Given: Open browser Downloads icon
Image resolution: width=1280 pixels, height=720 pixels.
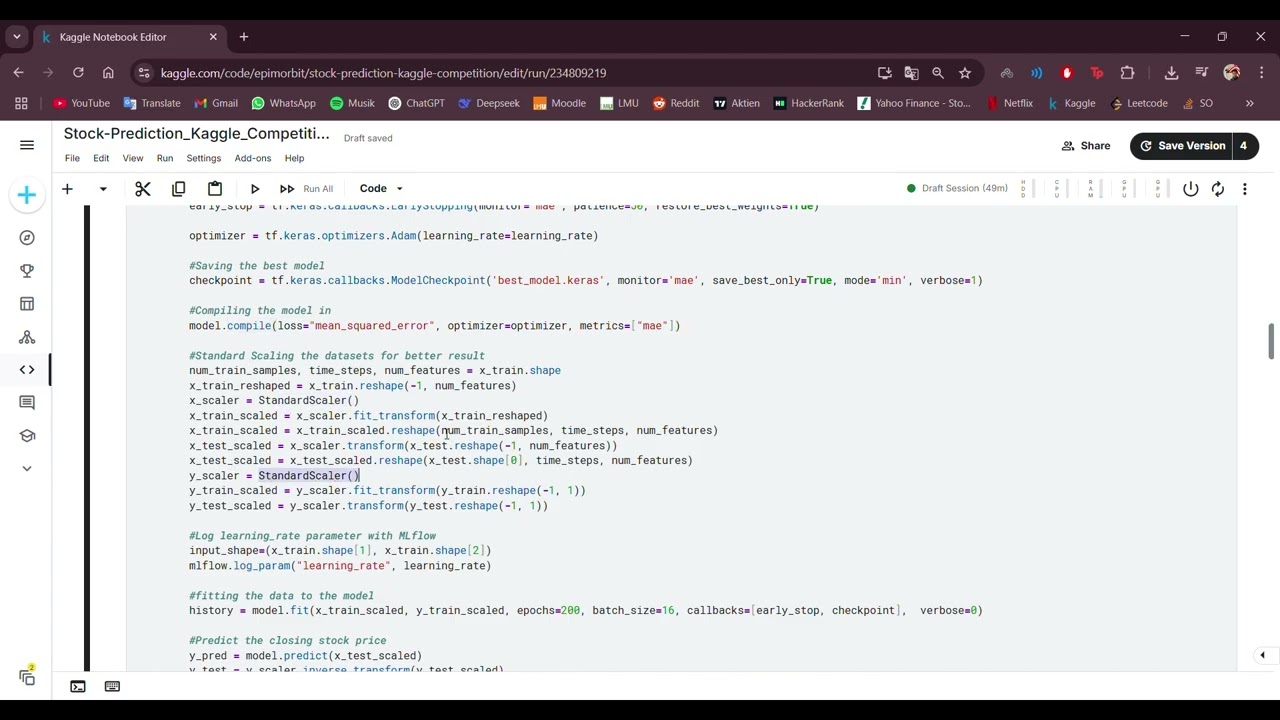Looking at the screenshot, I should click(1172, 73).
